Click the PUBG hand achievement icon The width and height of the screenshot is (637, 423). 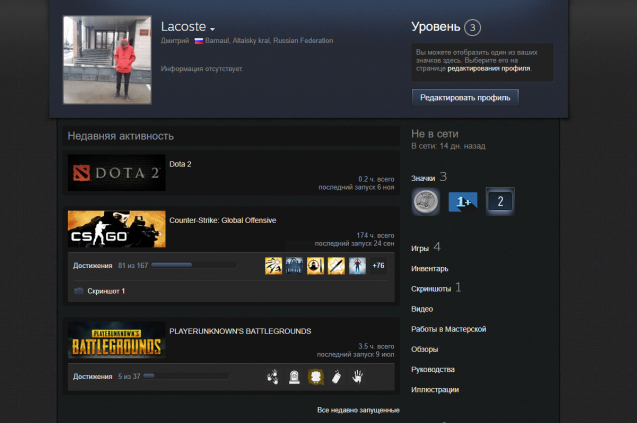tap(356, 376)
